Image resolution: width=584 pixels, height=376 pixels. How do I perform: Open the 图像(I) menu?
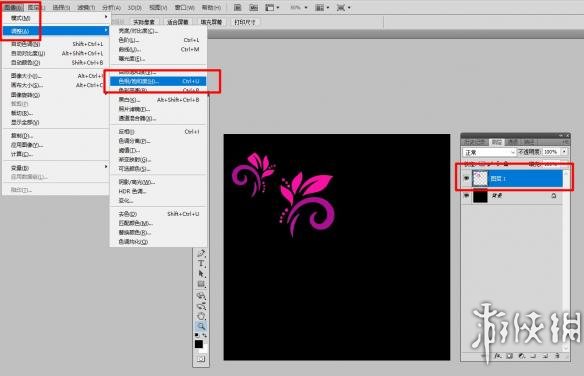(x=13, y=7)
